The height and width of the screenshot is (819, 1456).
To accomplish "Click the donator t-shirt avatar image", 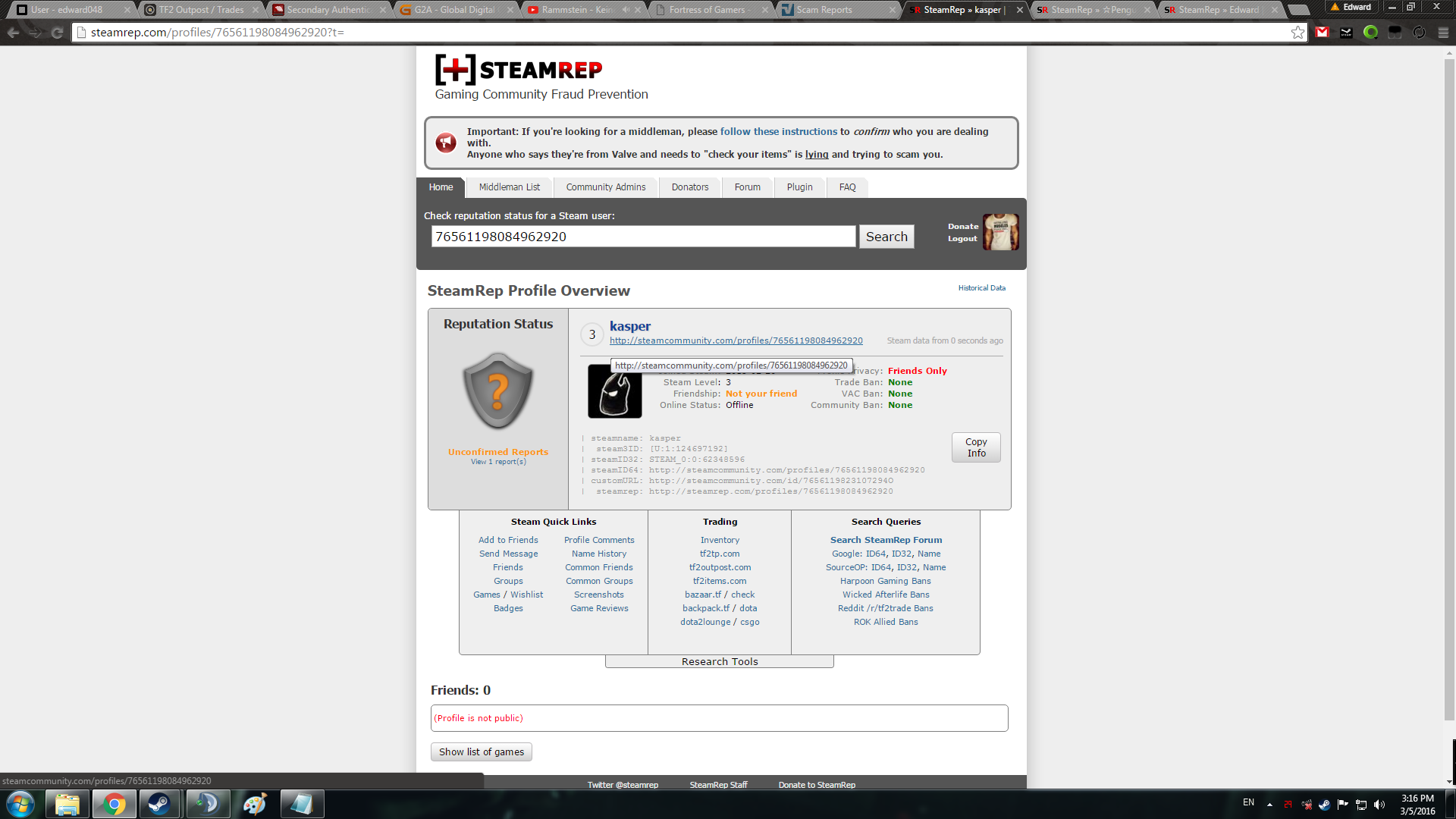I will 1000,232.
